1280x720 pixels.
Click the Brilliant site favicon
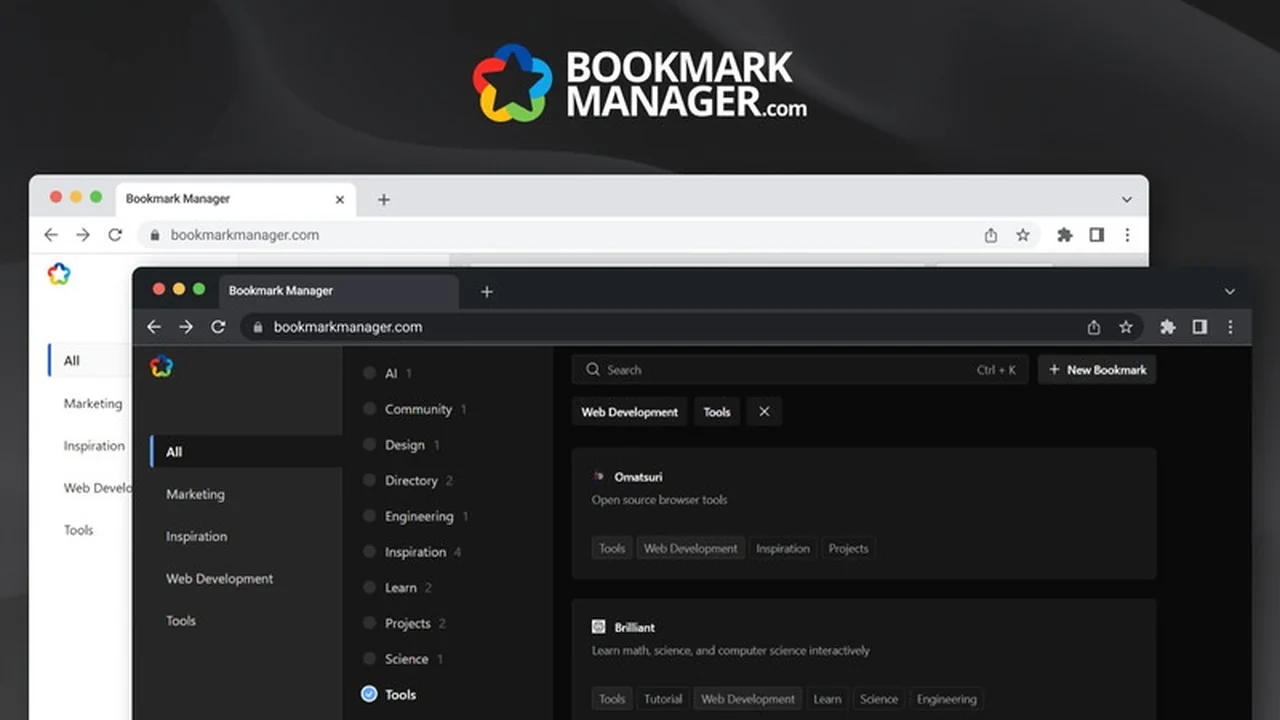(x=599, y=627)
